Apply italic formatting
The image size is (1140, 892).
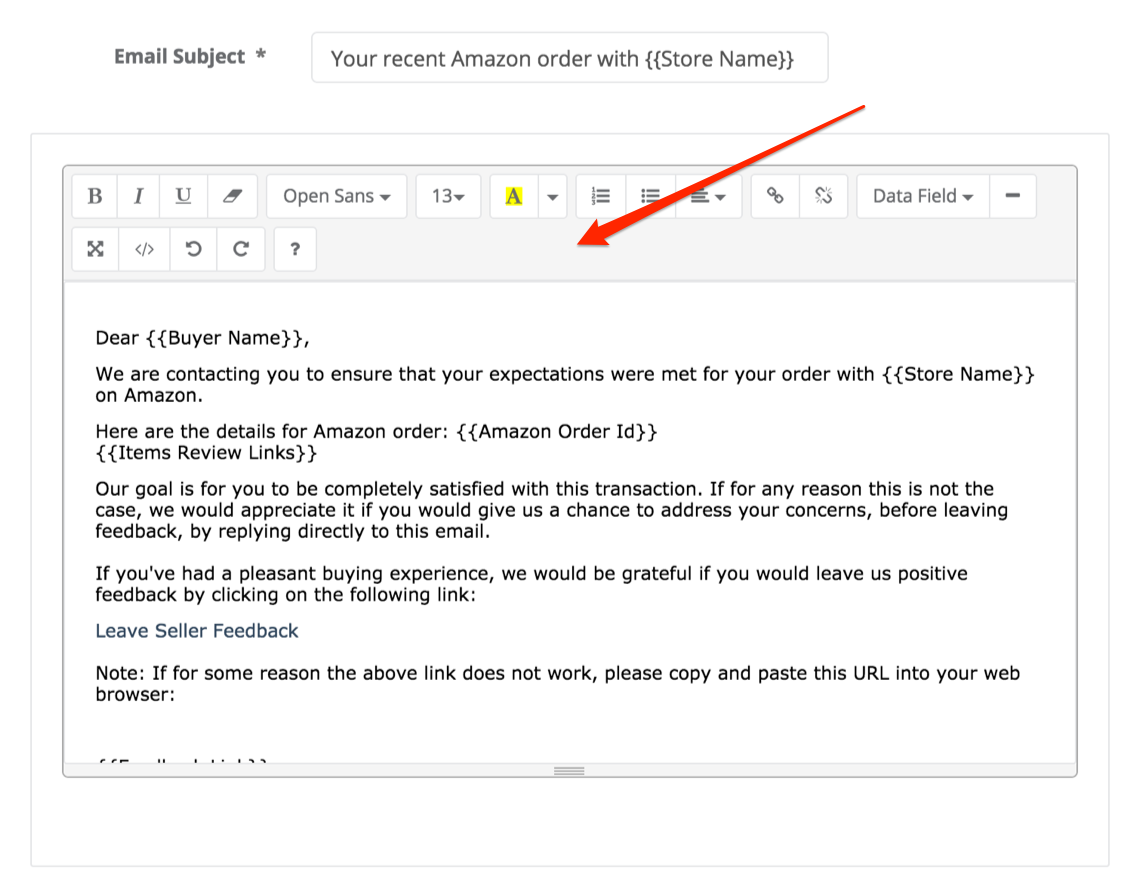tap(138, 196)
